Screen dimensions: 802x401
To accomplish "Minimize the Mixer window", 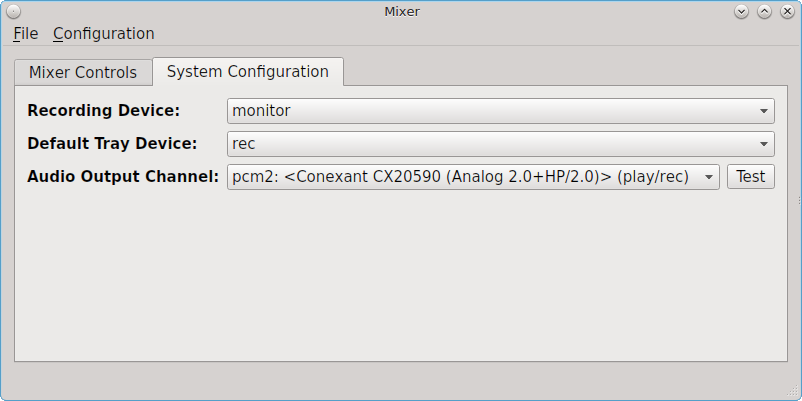I will pyautogui.click(x=741, y=11).
